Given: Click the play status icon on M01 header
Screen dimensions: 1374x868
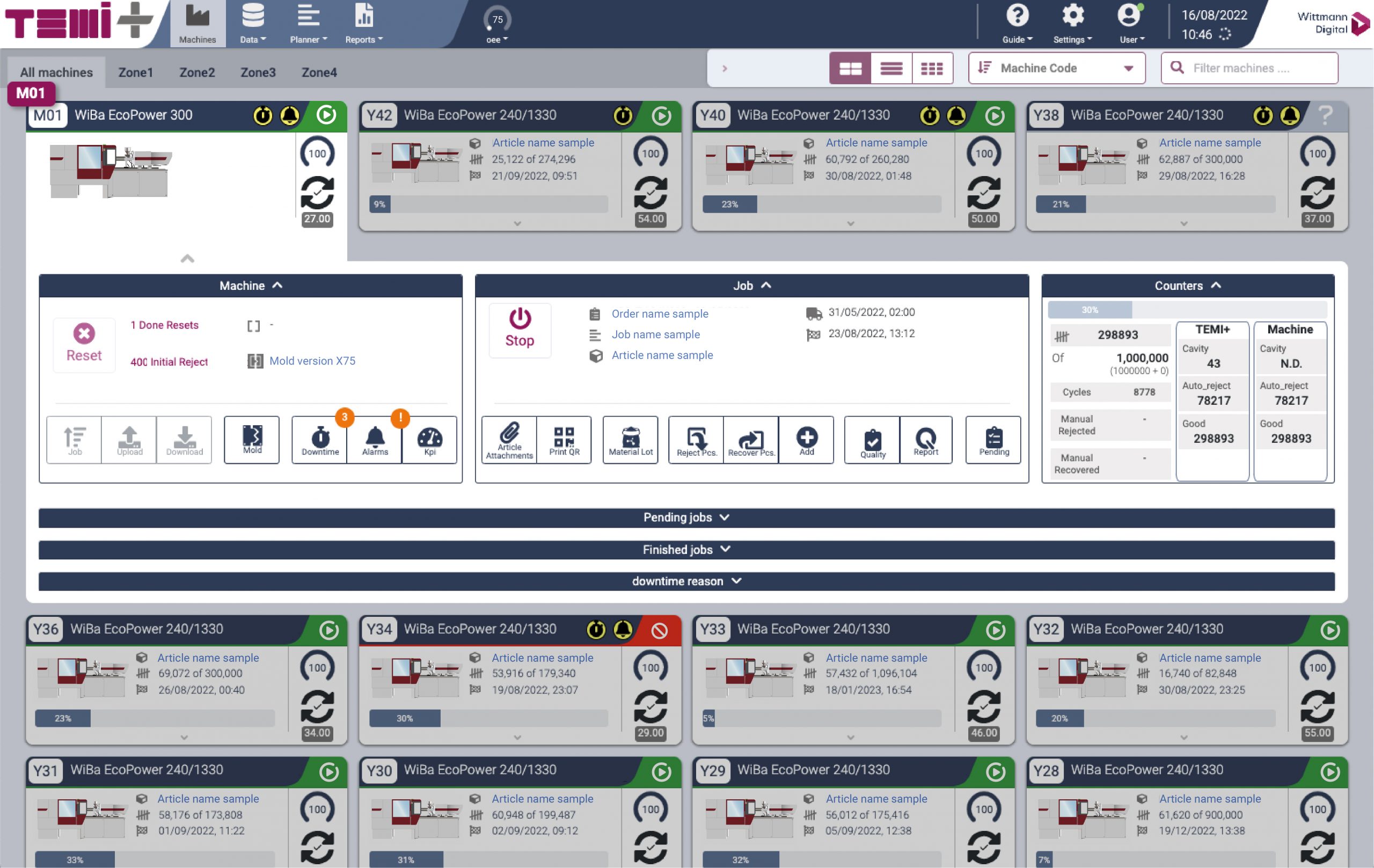Looking at the screenshot, I should pos(326,115).
